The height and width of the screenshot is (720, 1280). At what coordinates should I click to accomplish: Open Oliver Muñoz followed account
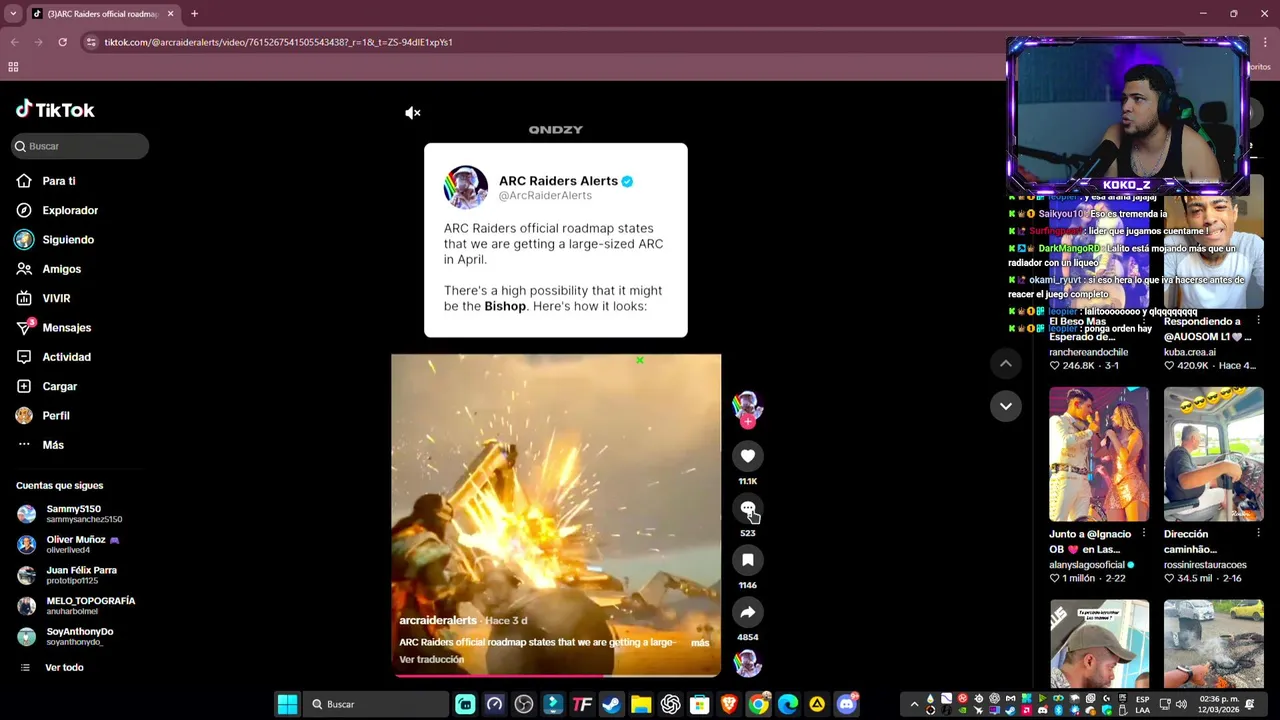pyautogui.click(x=78, y=544)
